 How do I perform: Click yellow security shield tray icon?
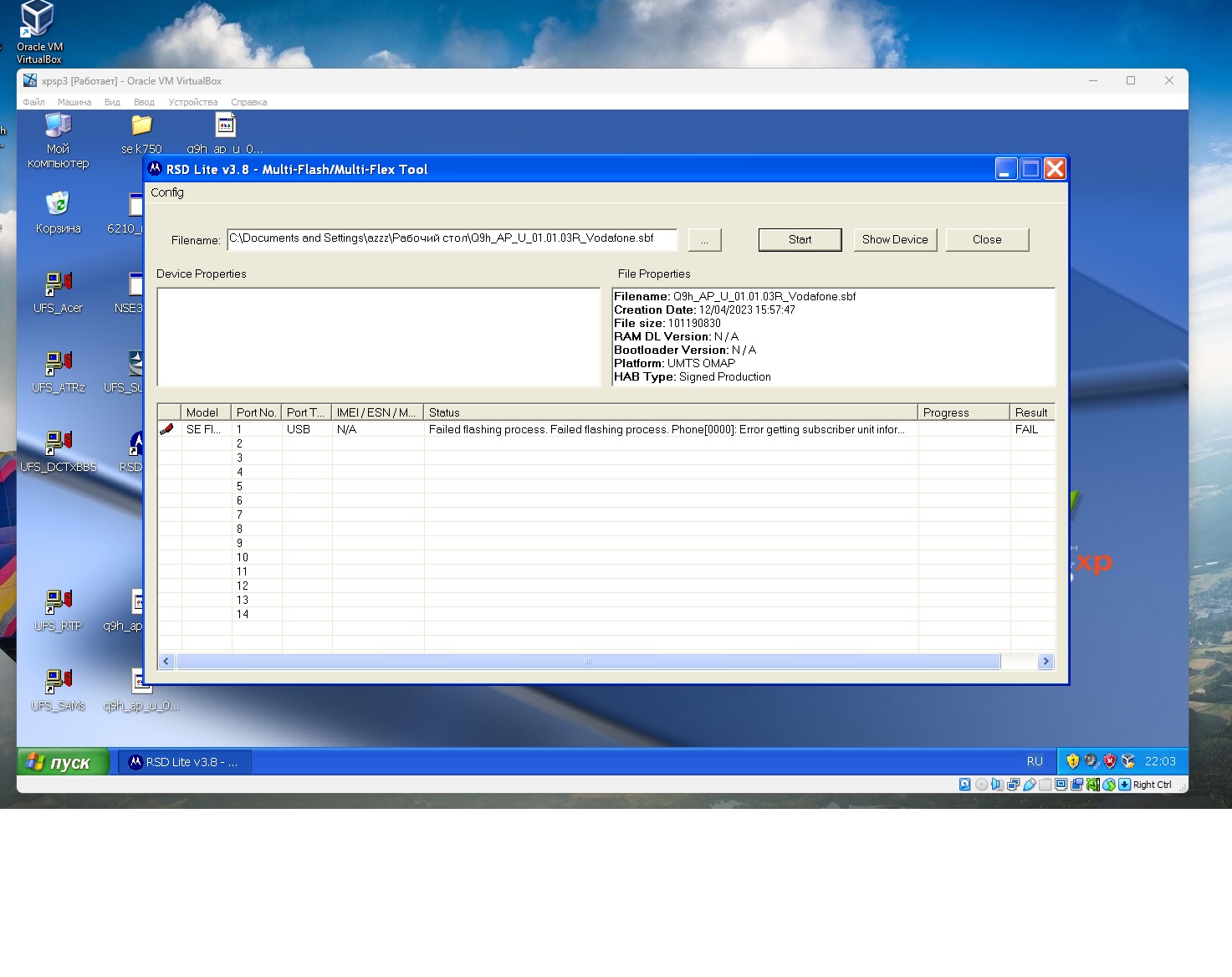pyautogui.click(x=1073, y=761)
